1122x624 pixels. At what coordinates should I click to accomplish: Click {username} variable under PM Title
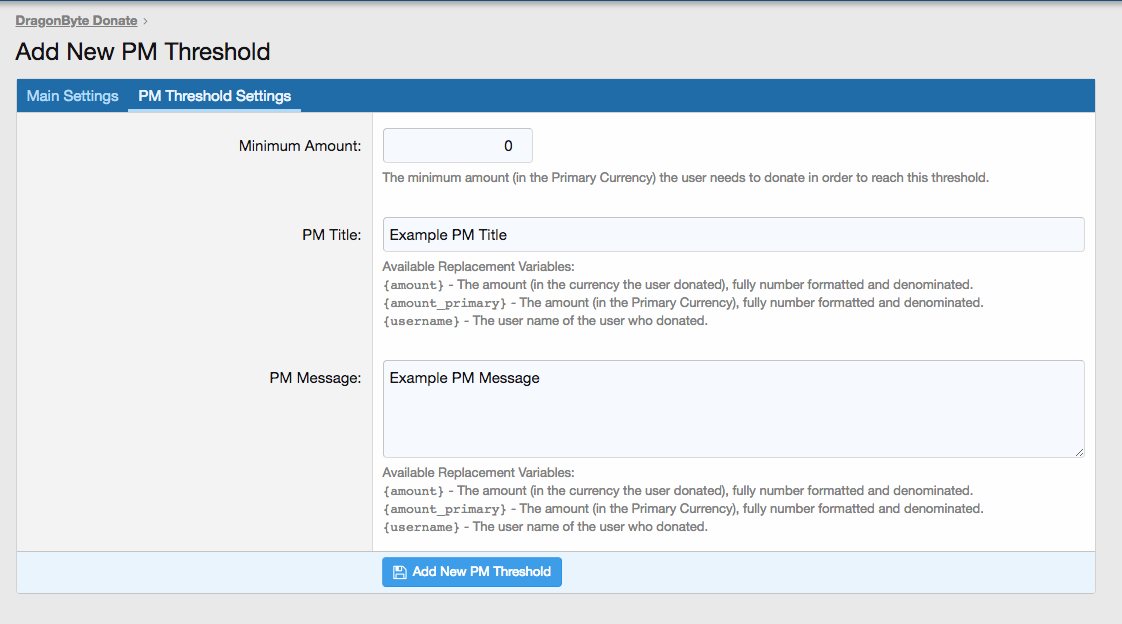pos(421,321)
